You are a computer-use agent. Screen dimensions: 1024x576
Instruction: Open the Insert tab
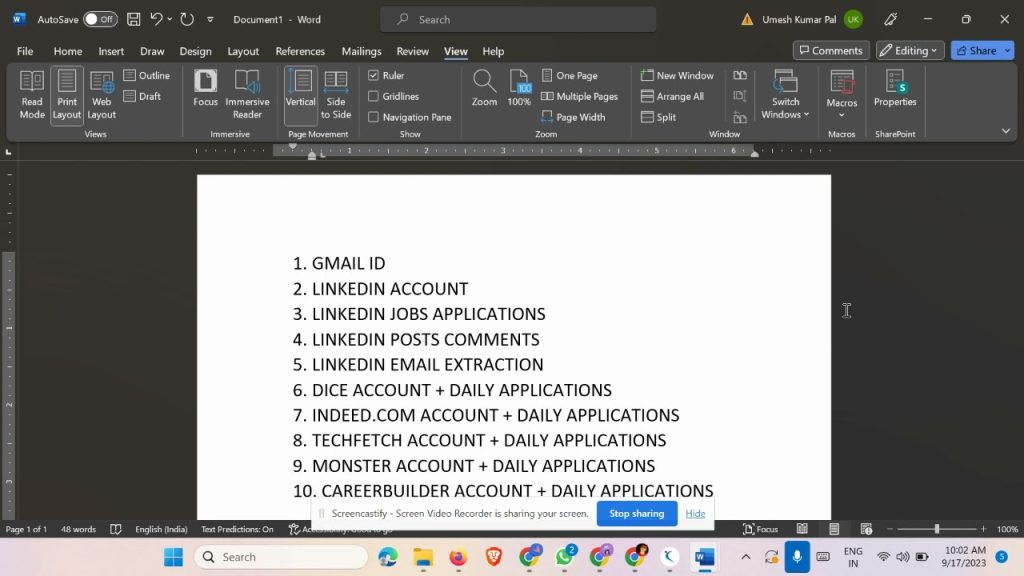[x=111, y=51]
